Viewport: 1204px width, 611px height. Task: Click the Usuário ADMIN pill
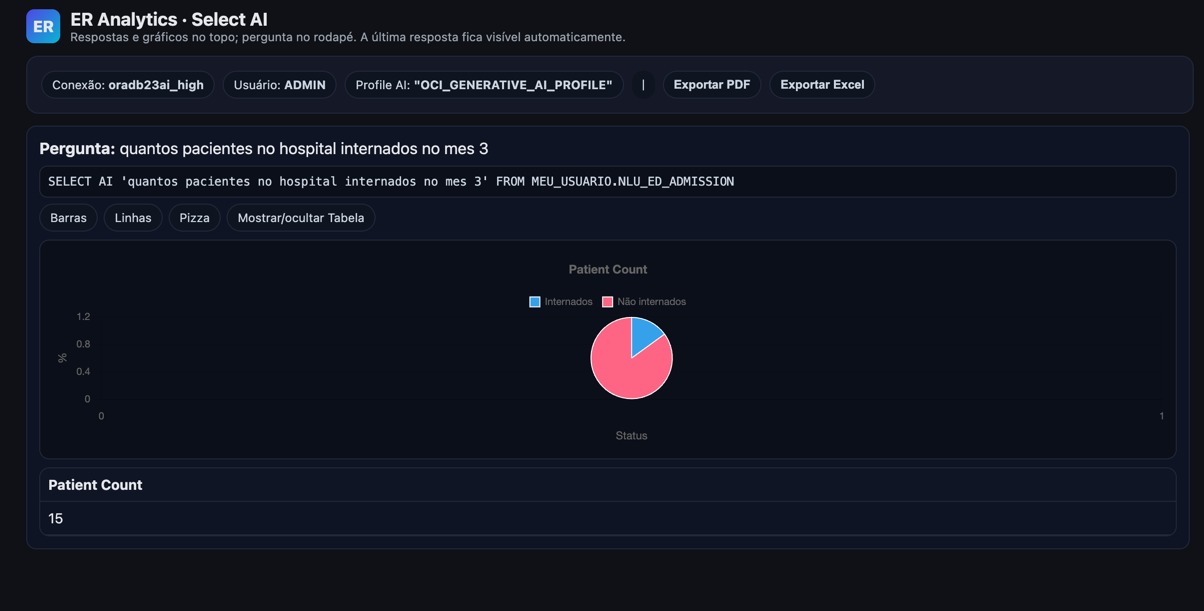[x=279, y=85]
